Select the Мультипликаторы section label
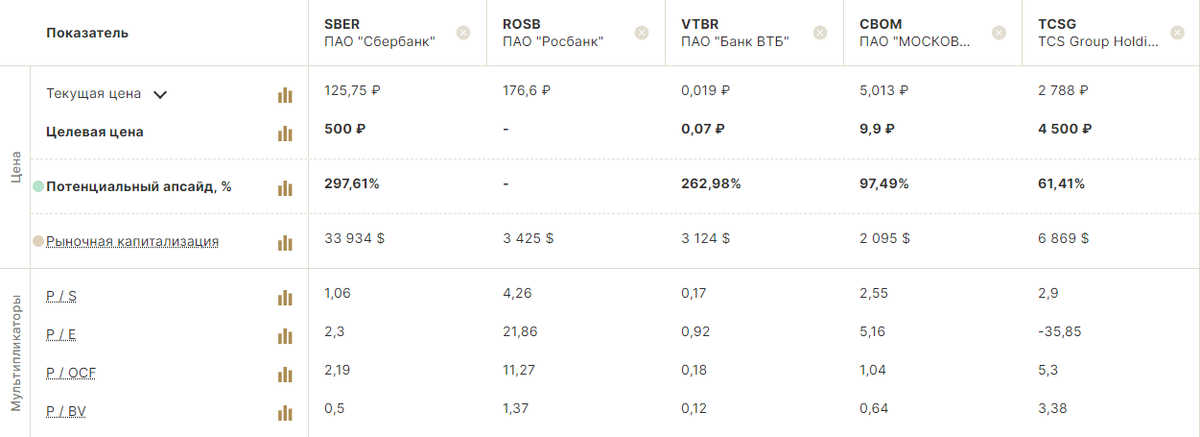The height and width of the screenshot is (437, 1200). tap(16, 353)
